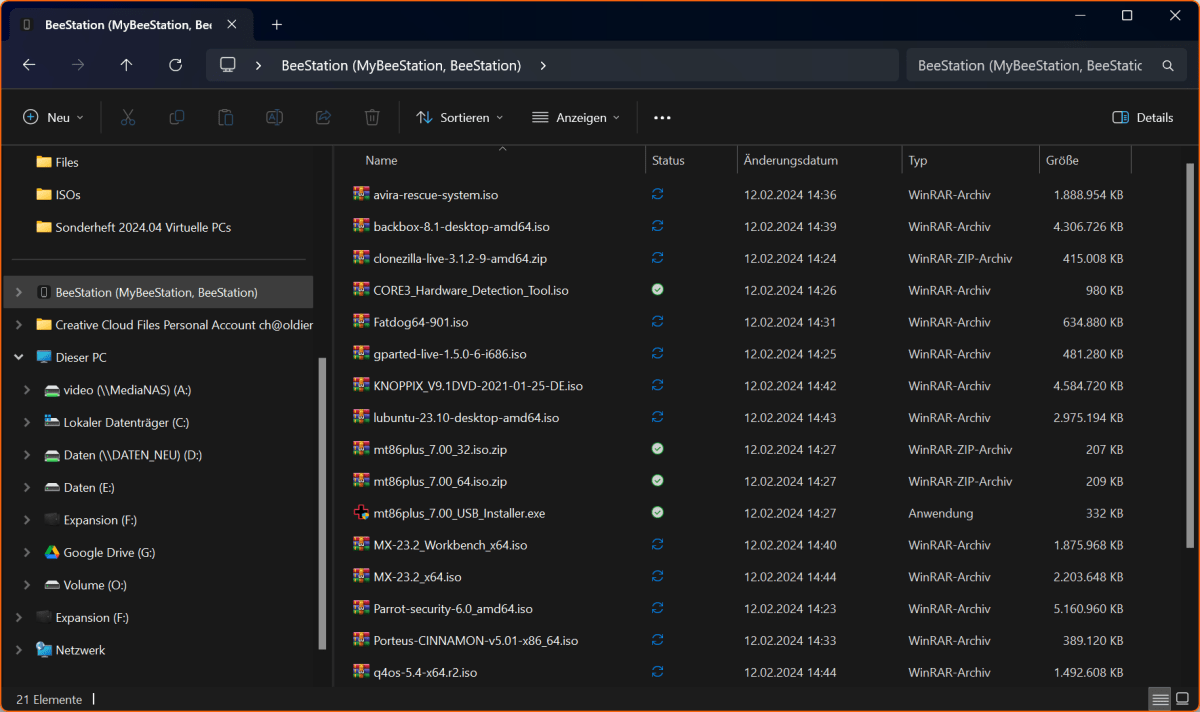
Task: Open the three-dots more options menu
Action: point(662,117)
